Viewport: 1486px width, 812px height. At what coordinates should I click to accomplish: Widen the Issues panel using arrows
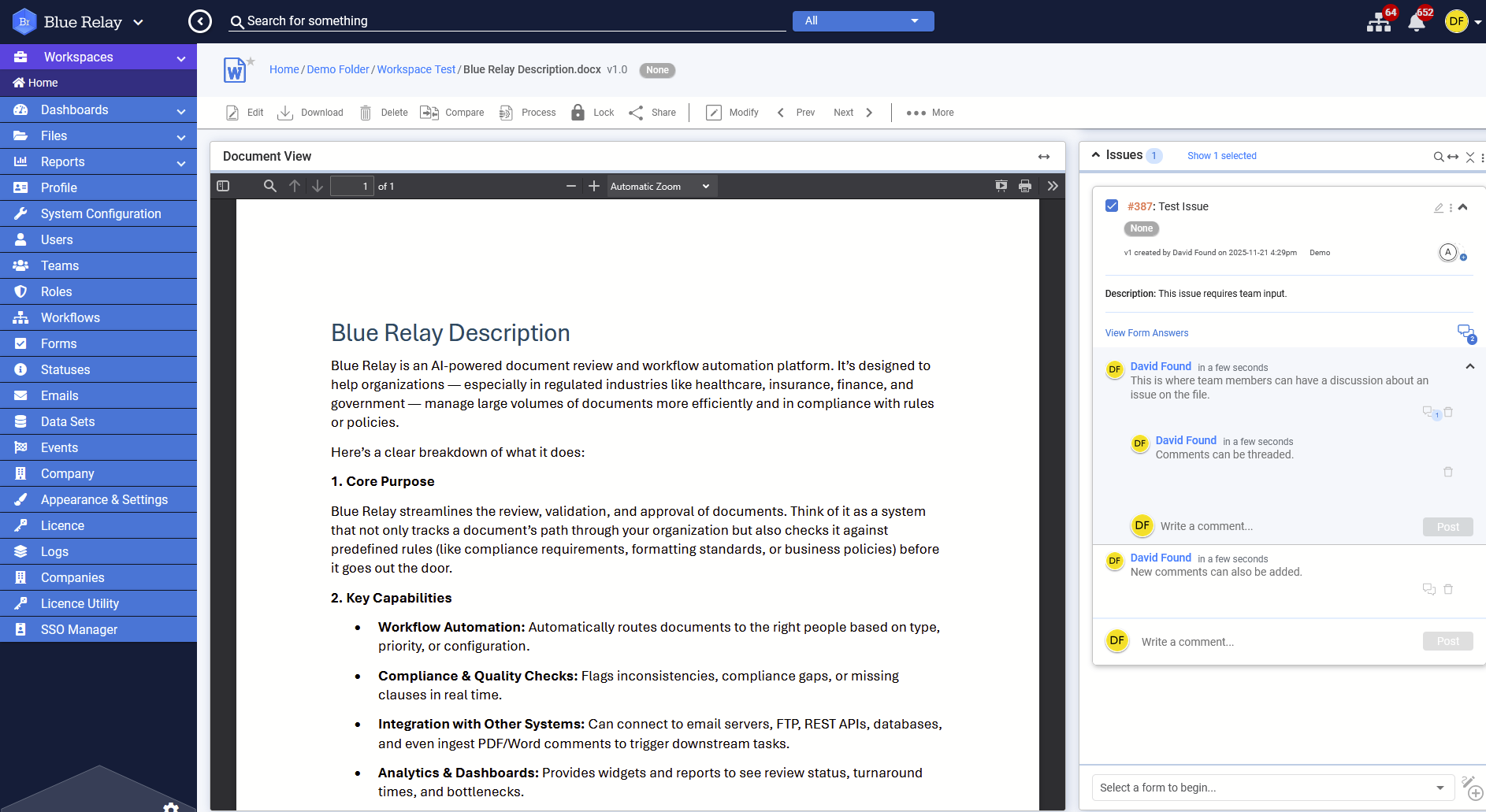1453,157
